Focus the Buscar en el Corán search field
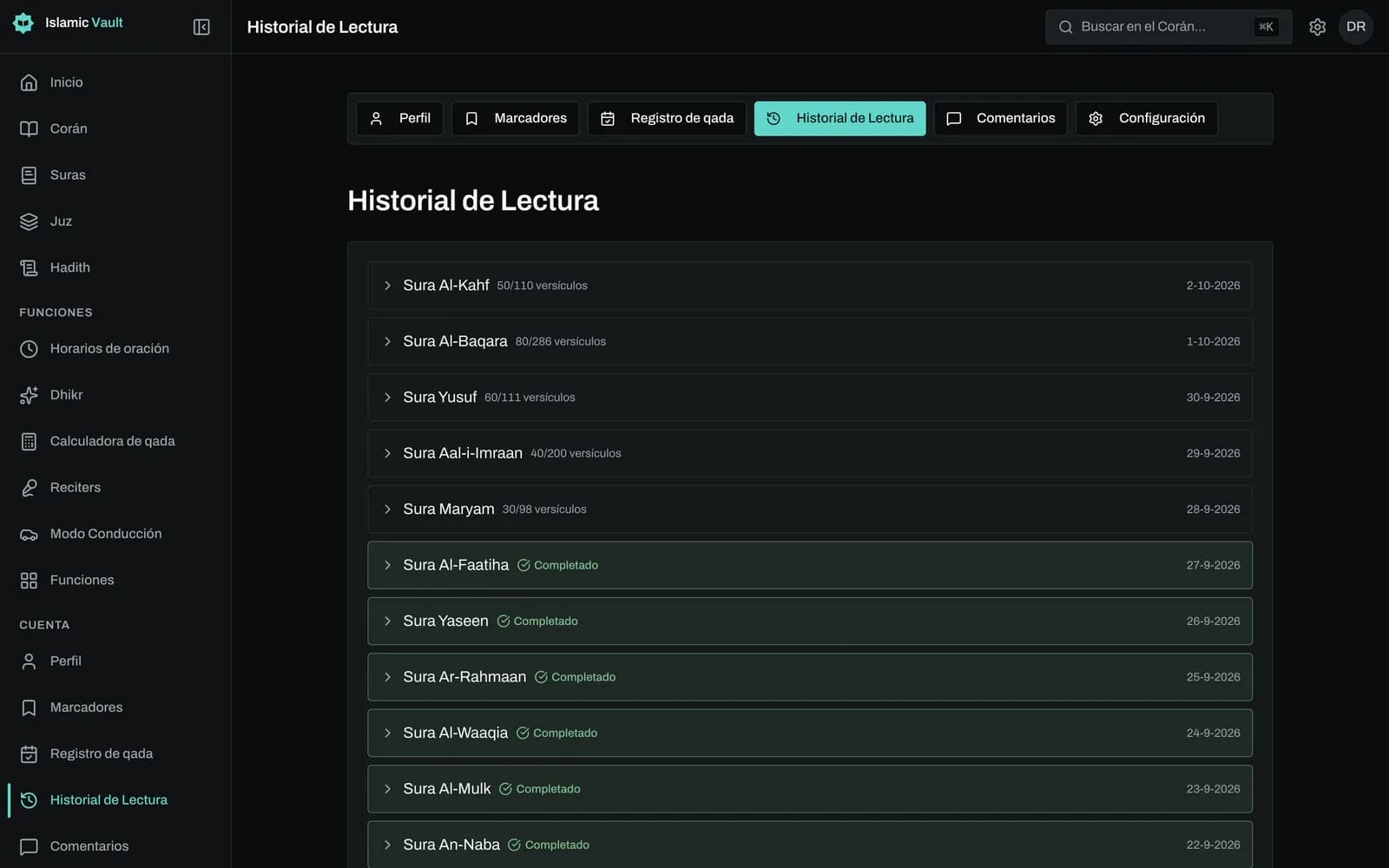 [1168, 27]
